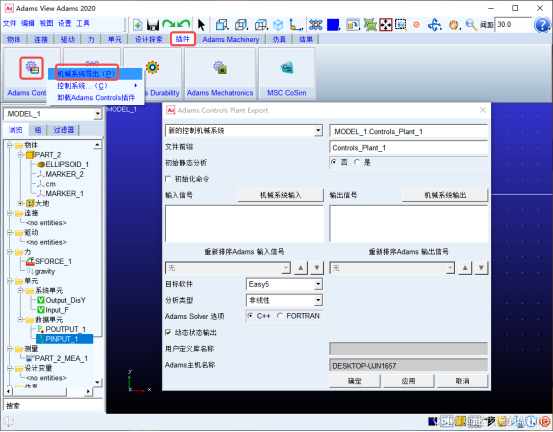Screen dimensions: 553x432
Task: Toggle the 动态状态输出 checkbox
Action: (169, 333)
